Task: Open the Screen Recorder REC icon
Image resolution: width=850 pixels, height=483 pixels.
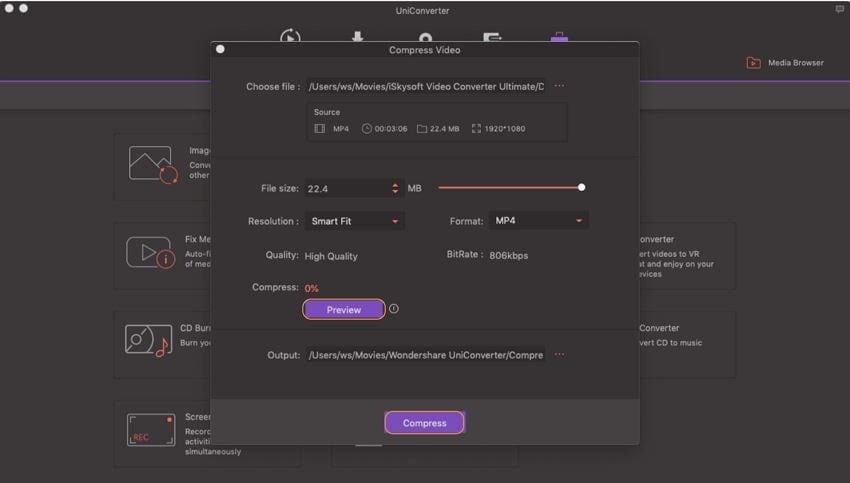Action: pyautogui.click(x=151, y=430)
